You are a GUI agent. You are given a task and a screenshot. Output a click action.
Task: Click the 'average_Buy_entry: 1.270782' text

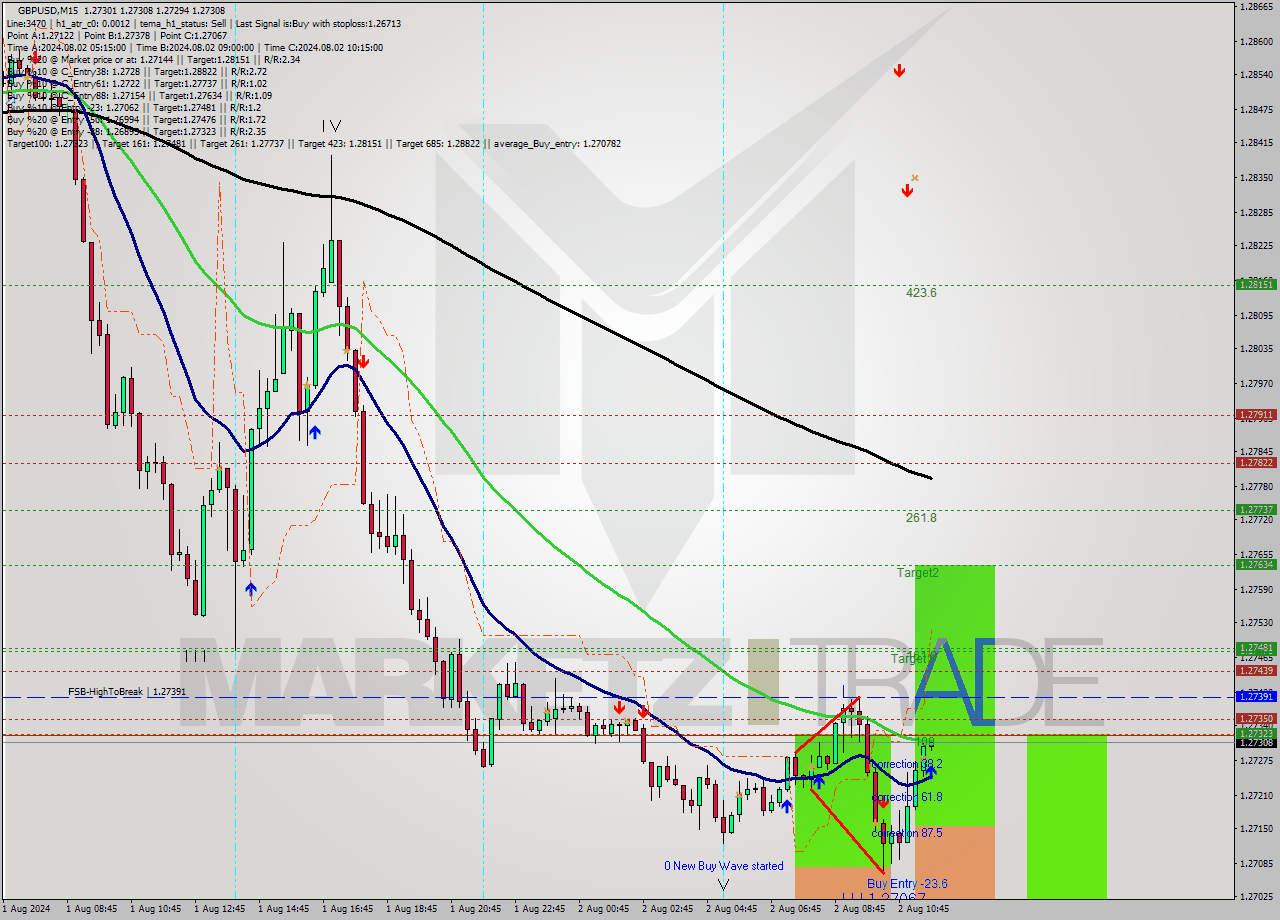coord(556,144)
